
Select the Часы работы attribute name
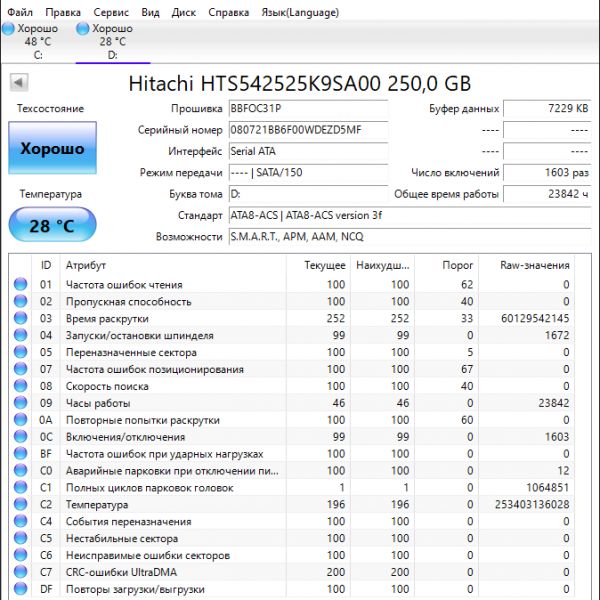point(98,403)
